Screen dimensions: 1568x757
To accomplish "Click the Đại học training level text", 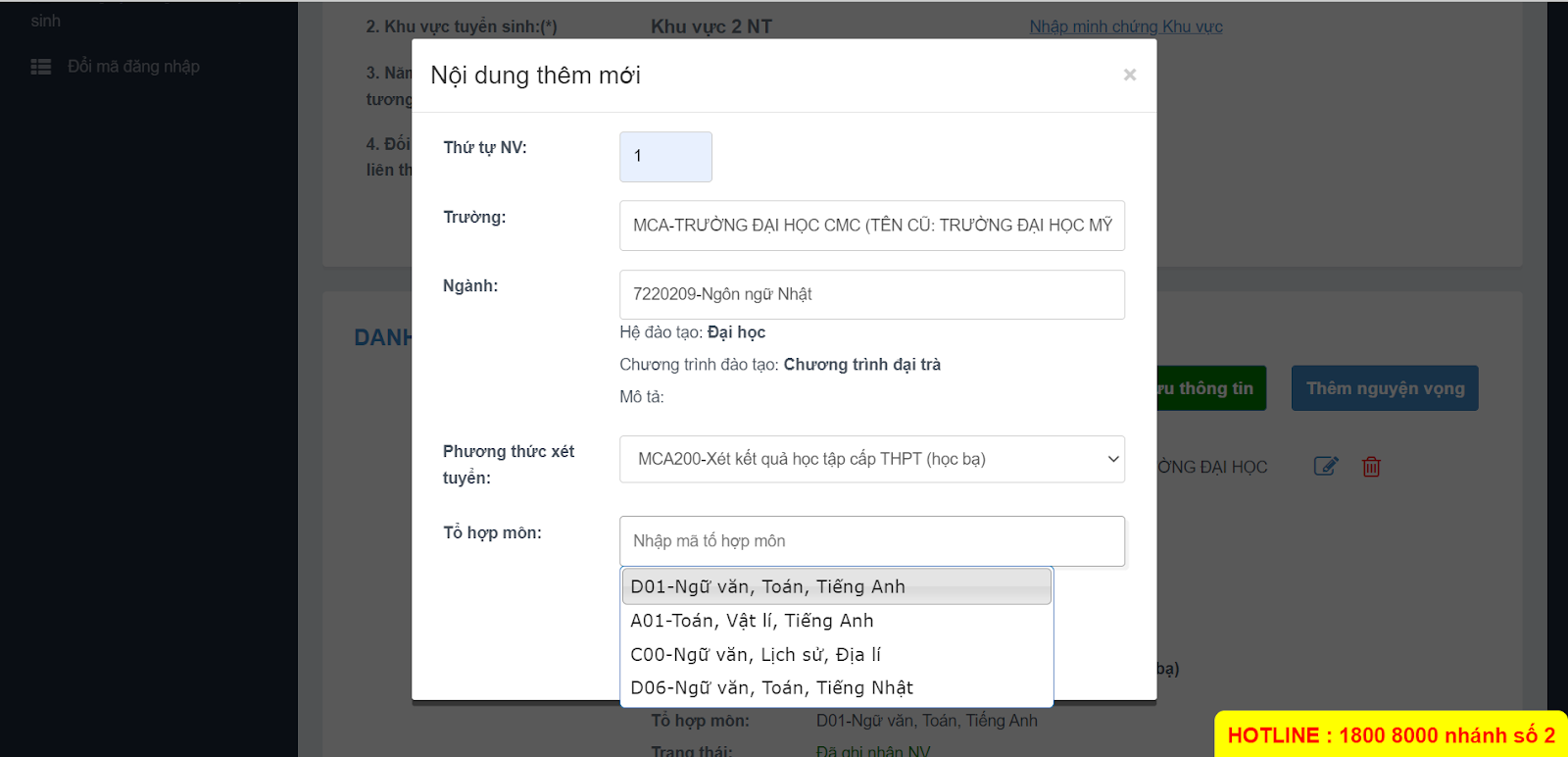I will click(736, 332).
